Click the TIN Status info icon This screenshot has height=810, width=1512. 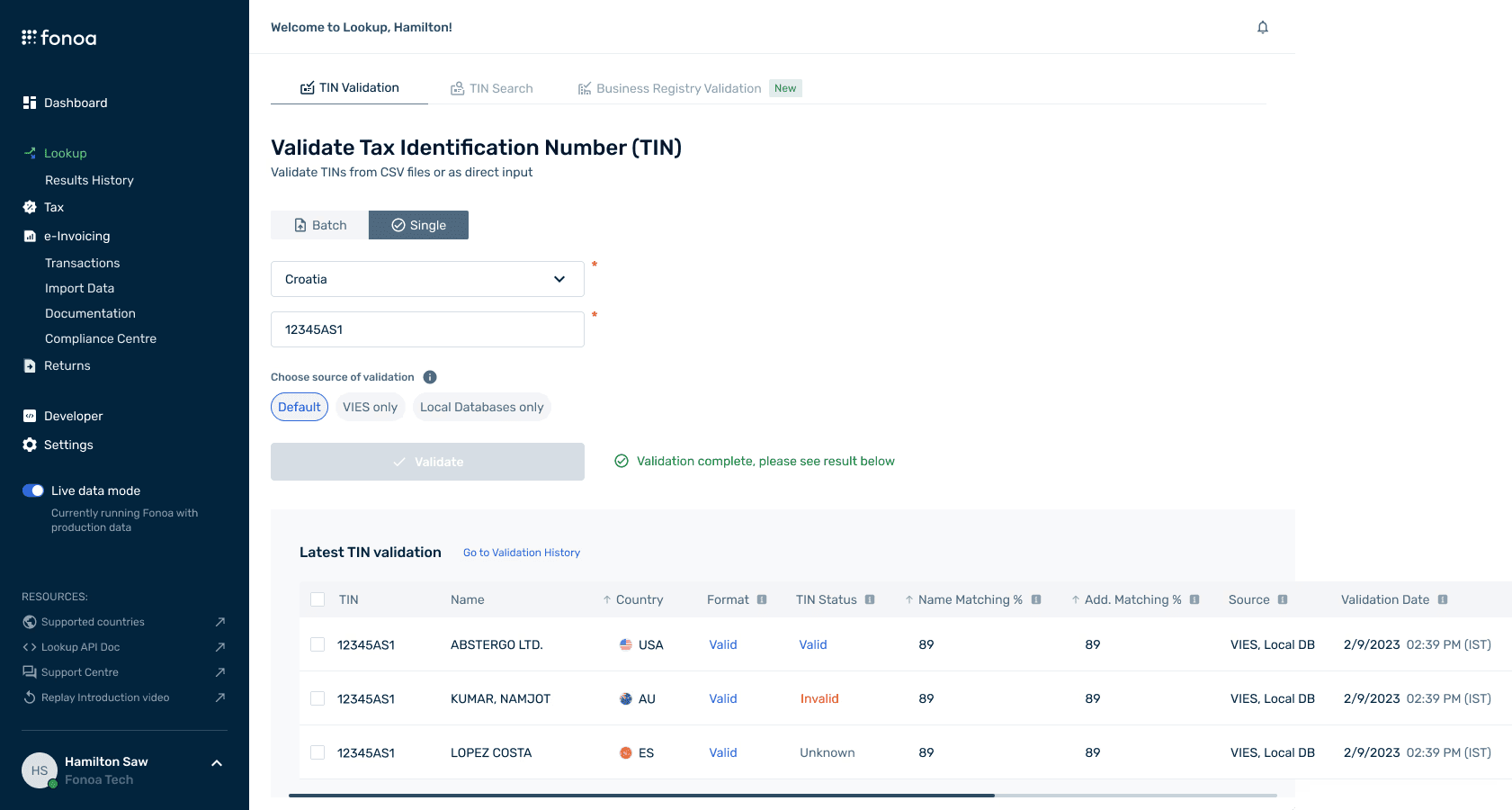(870, 599)
